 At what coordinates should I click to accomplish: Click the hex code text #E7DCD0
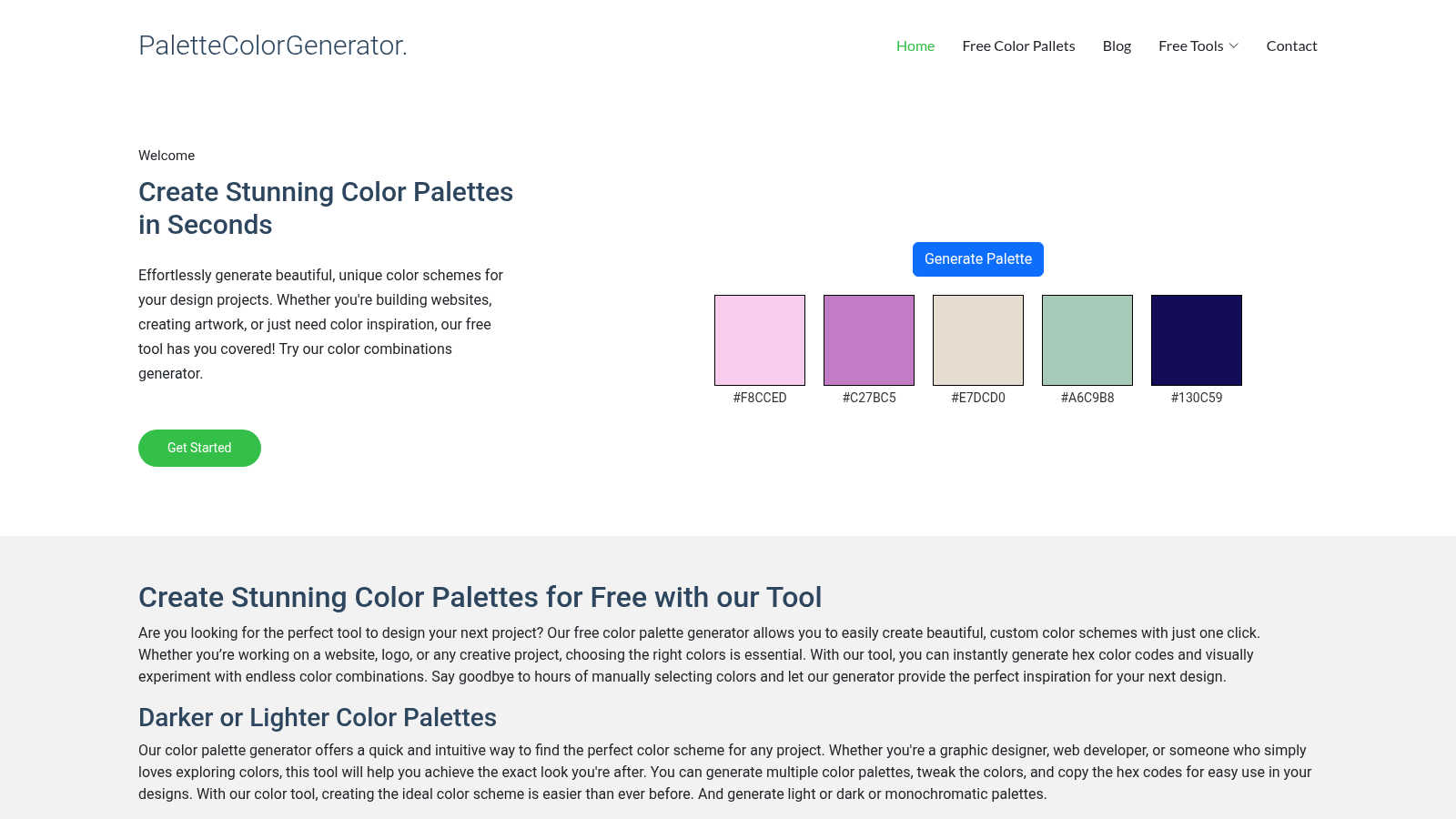[978, 398]
